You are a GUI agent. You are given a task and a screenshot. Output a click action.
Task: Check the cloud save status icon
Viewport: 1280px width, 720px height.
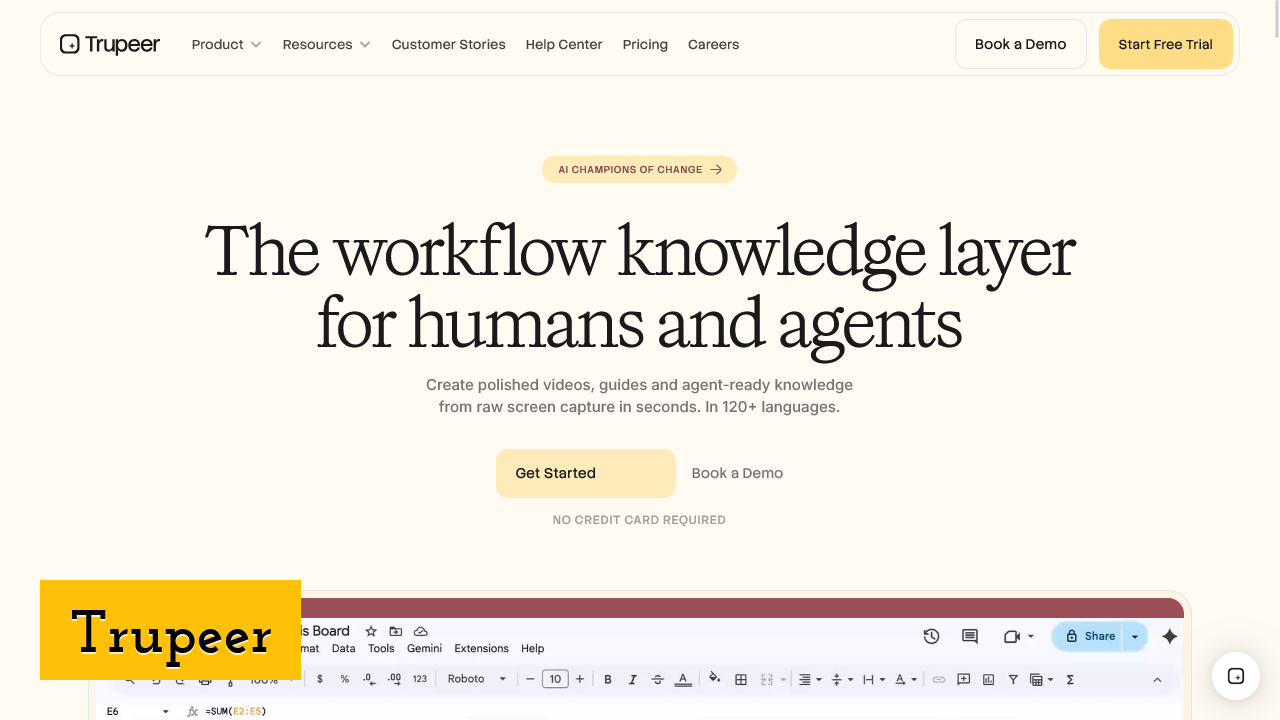(x=421, y=631)
